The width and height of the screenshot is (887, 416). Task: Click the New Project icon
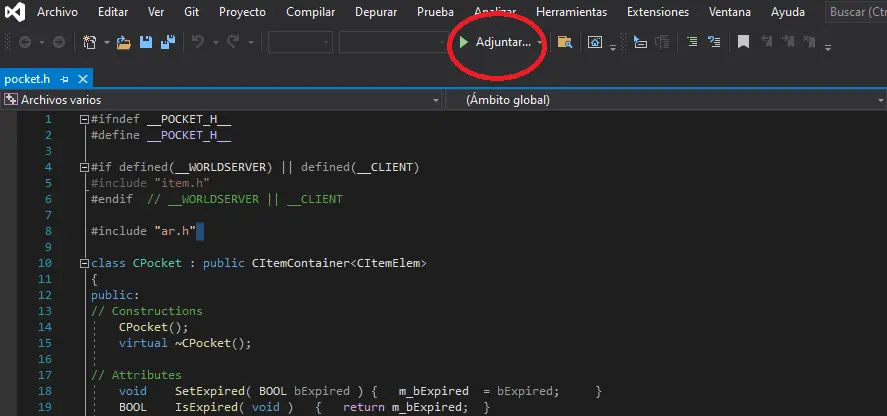(x=90, y=42)
